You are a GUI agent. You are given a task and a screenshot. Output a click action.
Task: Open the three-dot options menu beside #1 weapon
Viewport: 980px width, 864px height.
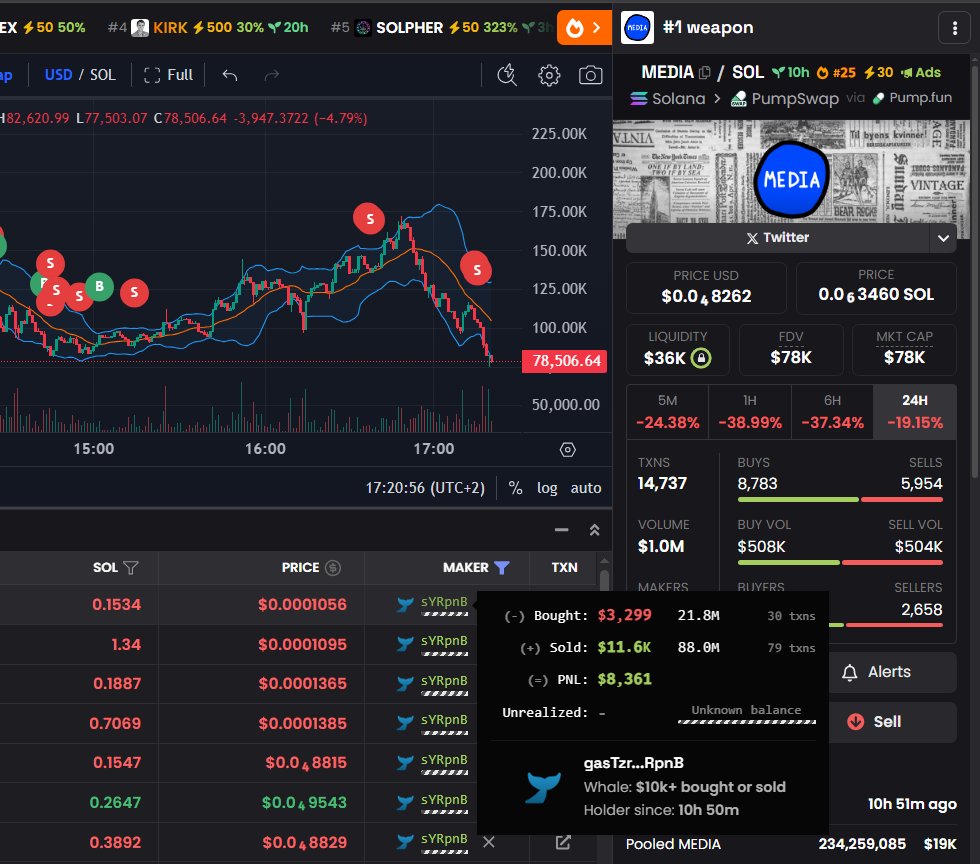coord(954,28)
